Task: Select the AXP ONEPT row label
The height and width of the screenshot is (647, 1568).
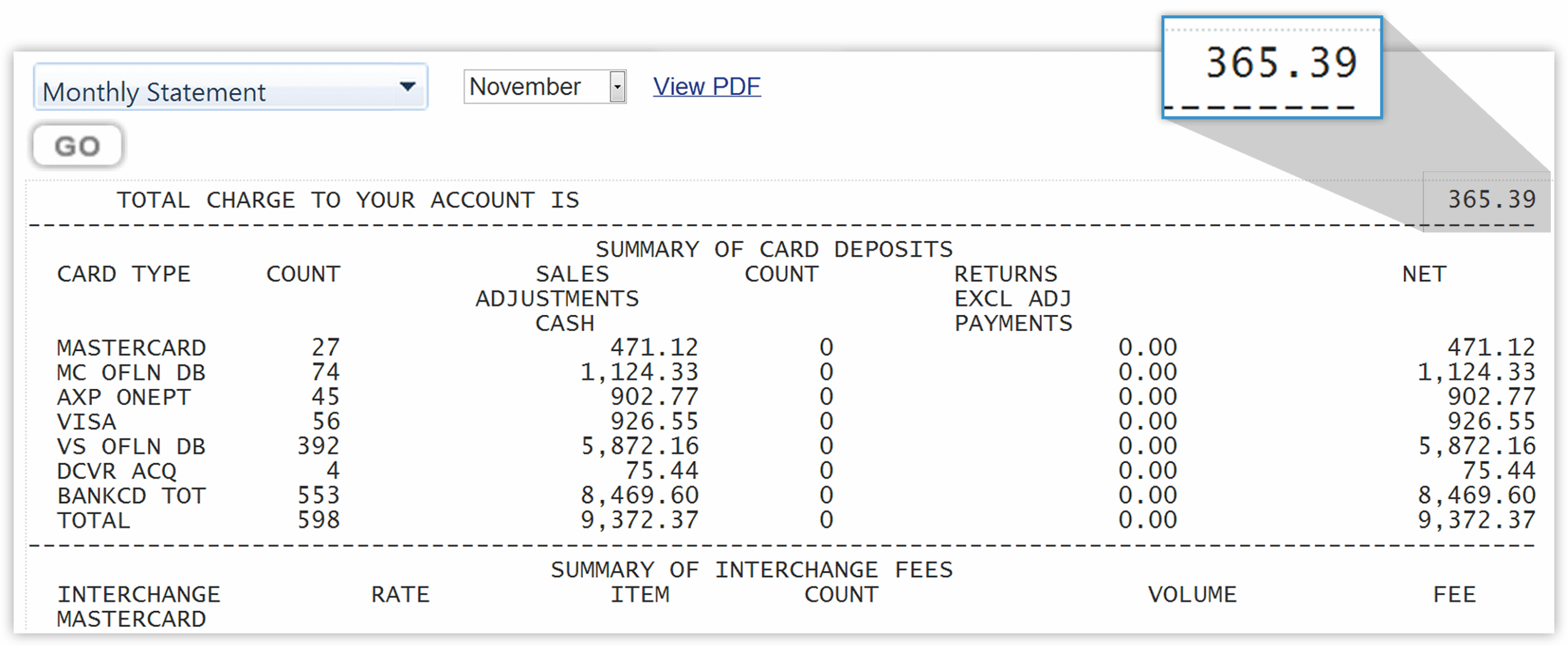Action: (123, 397)
